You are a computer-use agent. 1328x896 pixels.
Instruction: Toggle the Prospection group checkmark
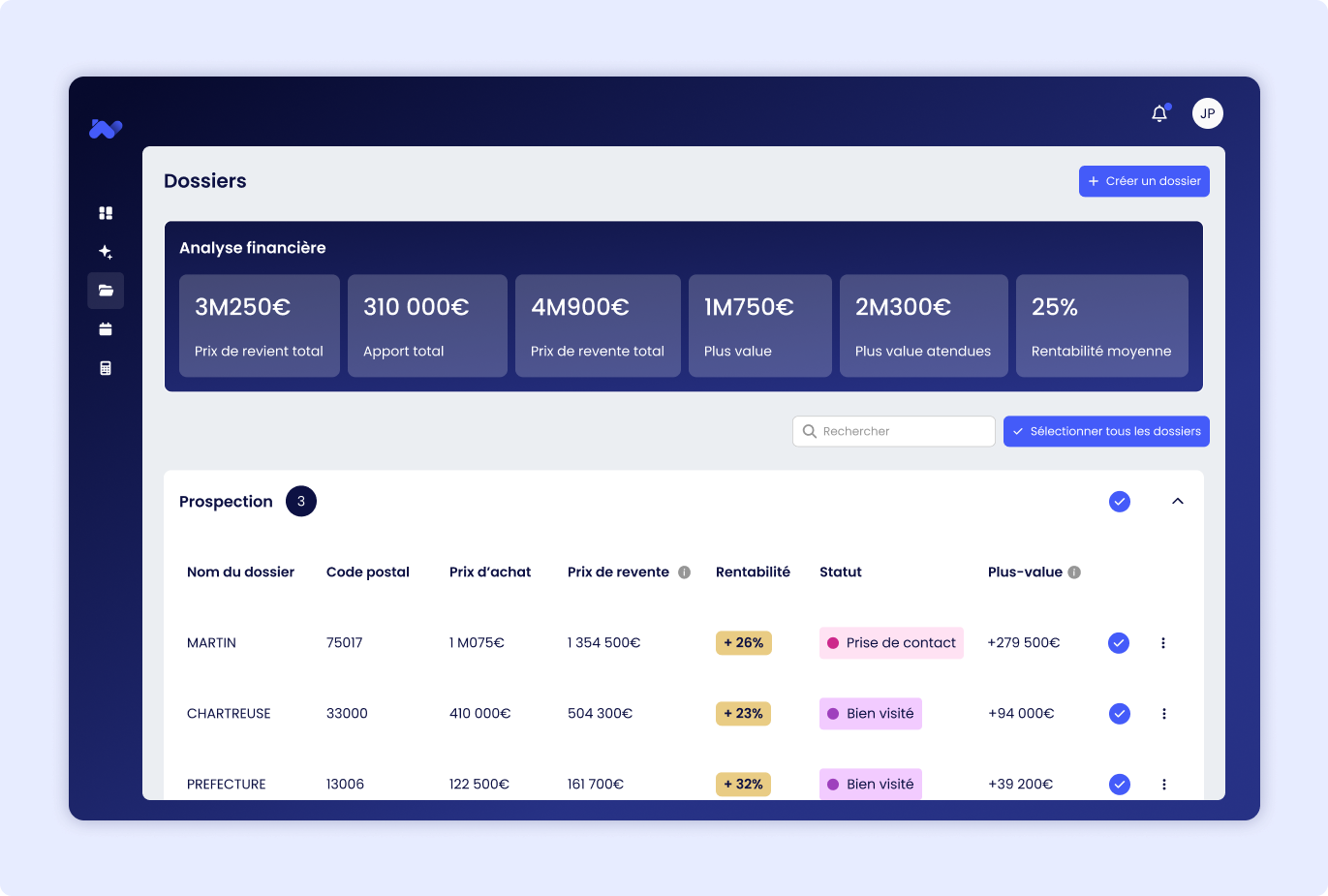(1120, 502)
